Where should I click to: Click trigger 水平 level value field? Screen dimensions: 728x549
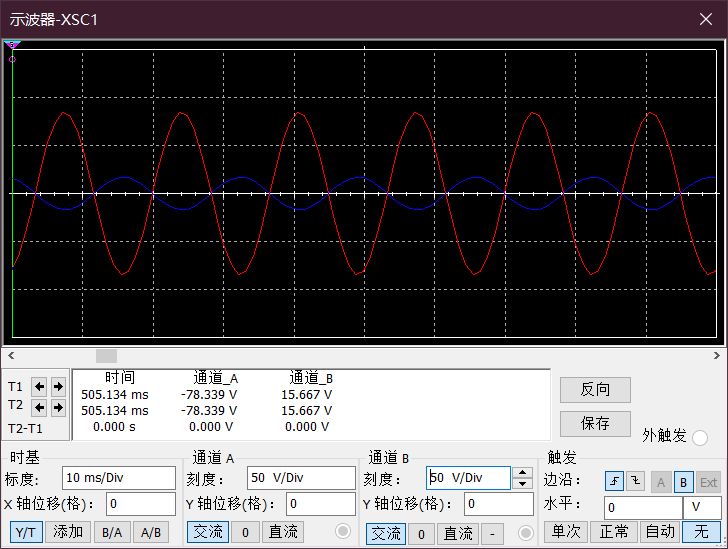643,508
